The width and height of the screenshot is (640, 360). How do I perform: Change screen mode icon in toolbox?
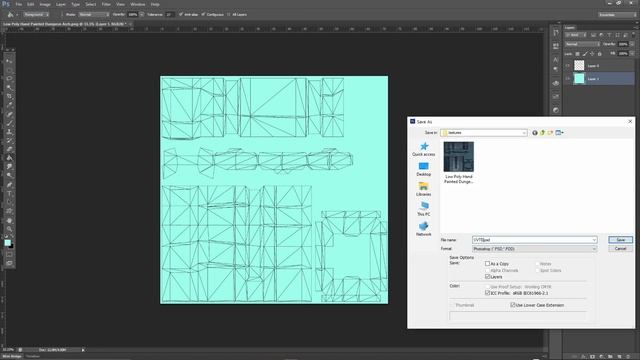click(9, 263)
